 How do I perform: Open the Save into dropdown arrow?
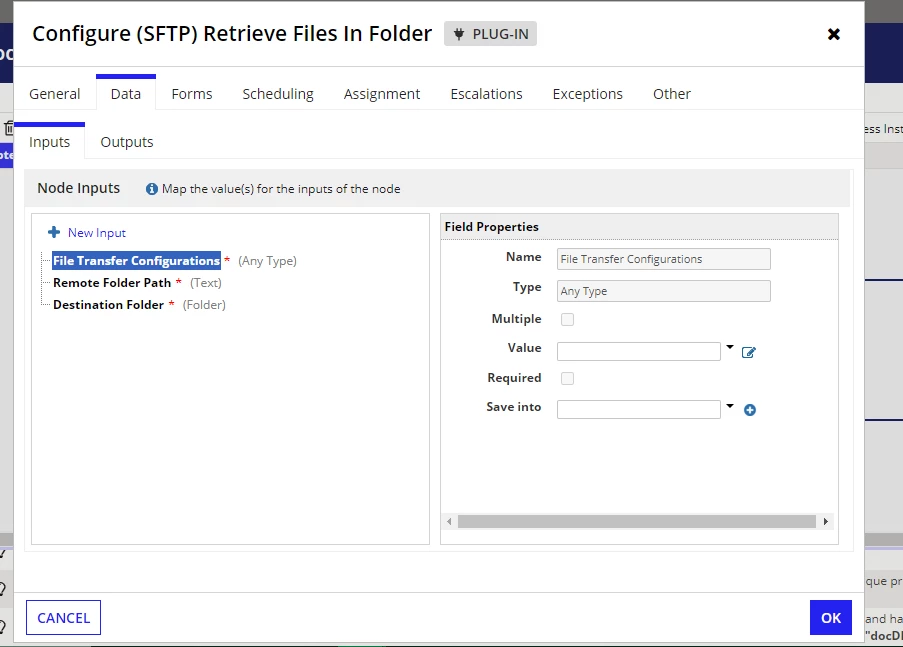pos(730,406)
